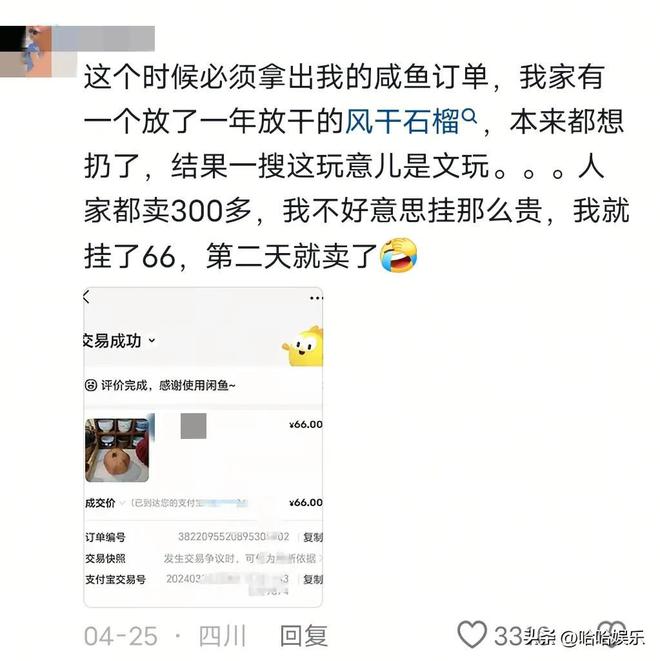
Task: Click the 四川 location label
Action: pos(222,636)
